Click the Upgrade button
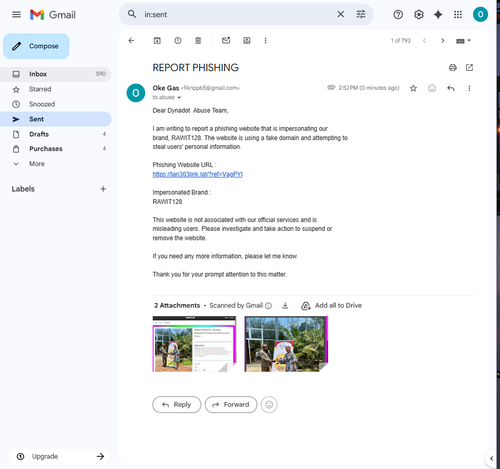 pyautogui.click(x=59, y=456)
